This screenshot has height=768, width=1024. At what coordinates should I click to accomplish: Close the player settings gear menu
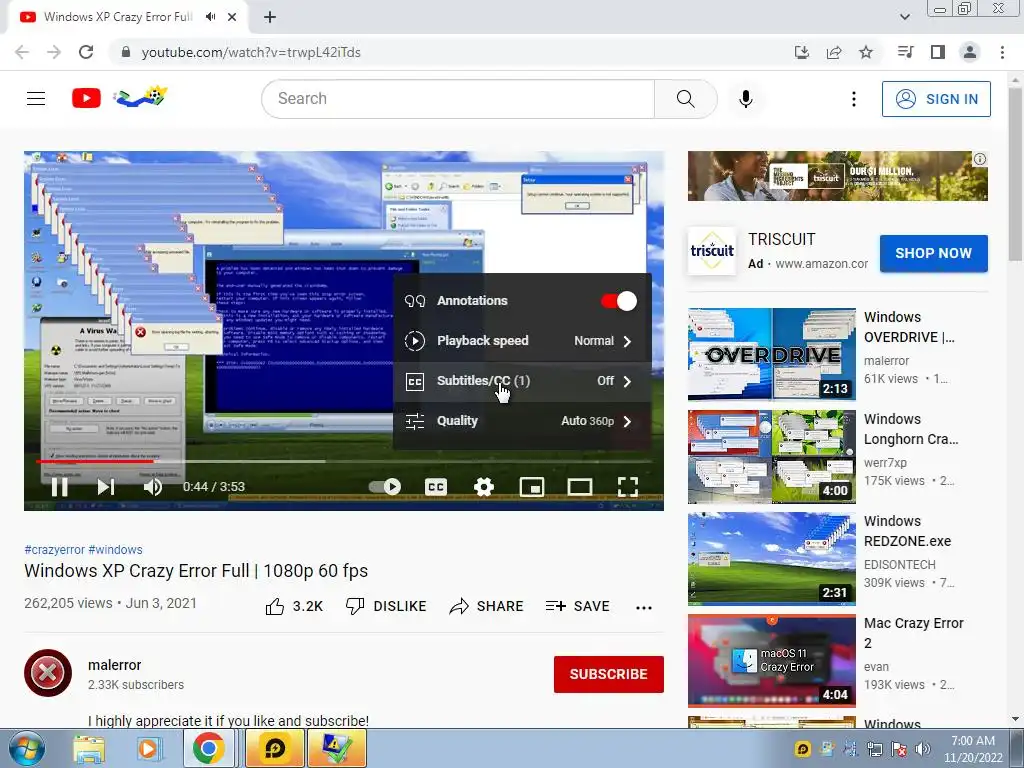pyautogui.click(x=484, y=487)
